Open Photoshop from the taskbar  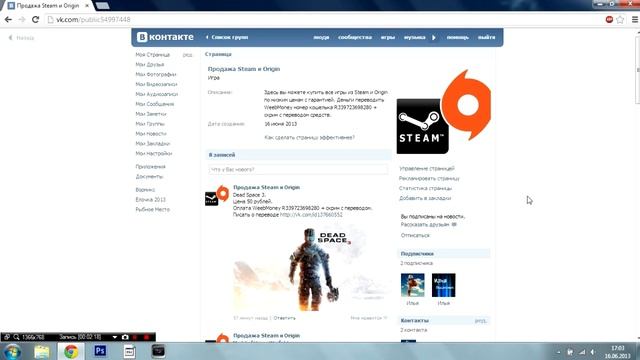click(x=100, y=351)
